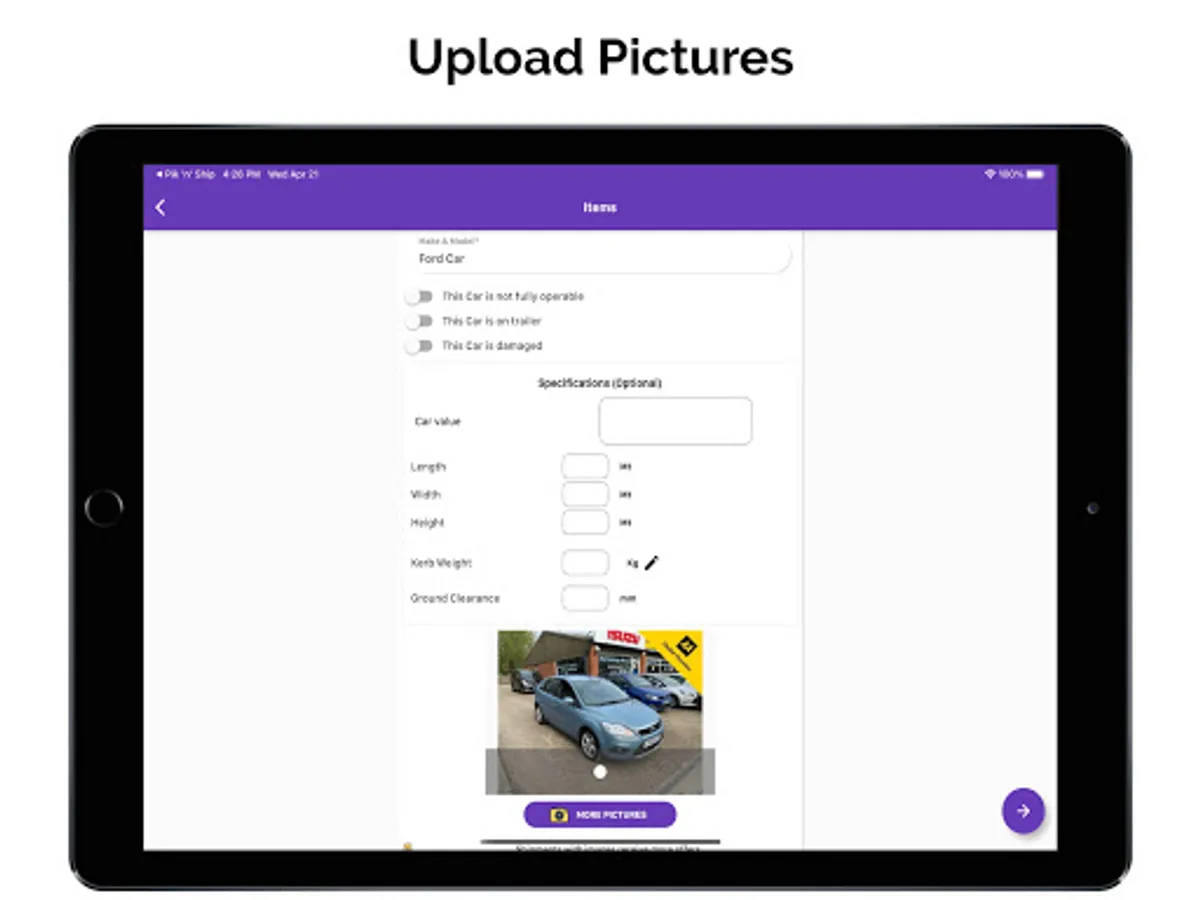
Task: Click the Make & Model field
Action: pyautogui.click(x=600, y=254)
